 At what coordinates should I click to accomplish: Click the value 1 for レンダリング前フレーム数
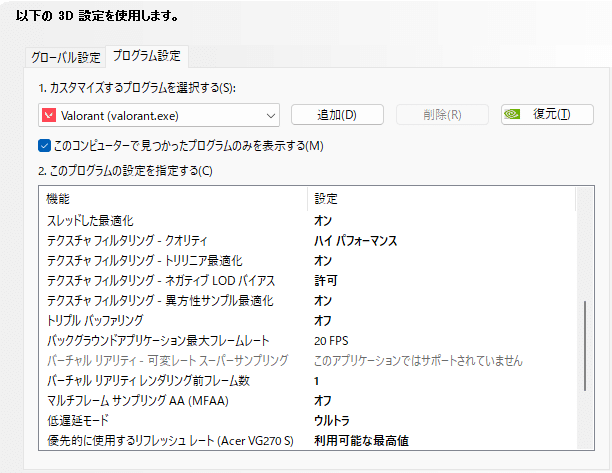coord(317,381)
